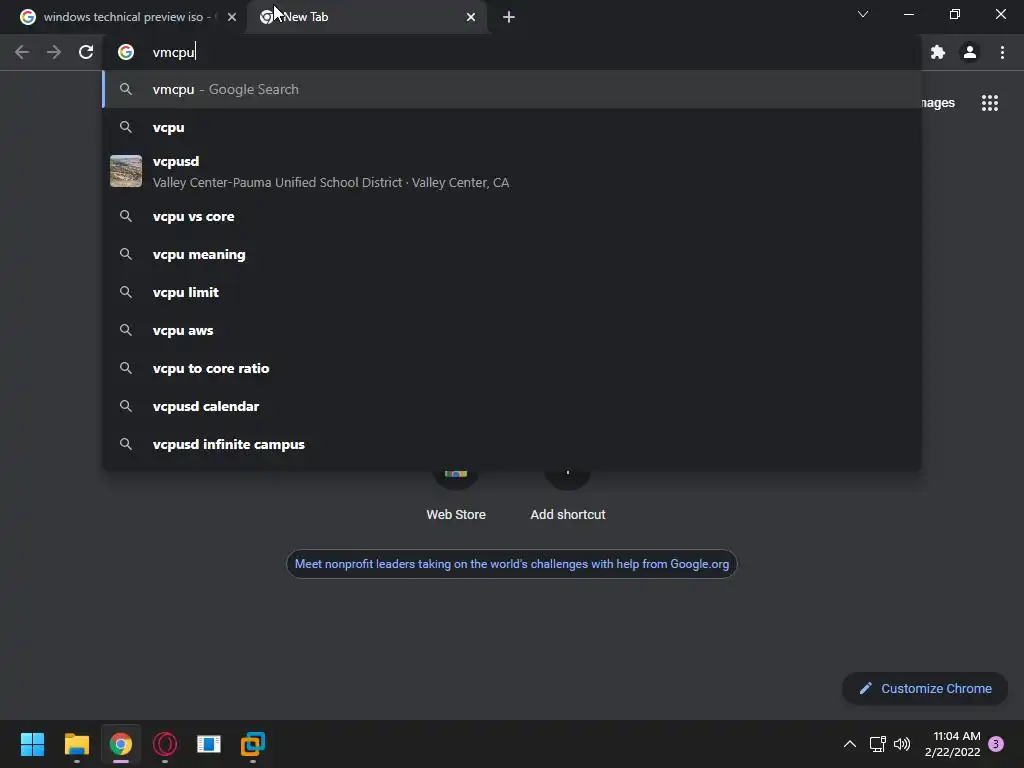Open the Chrome profile avatar icon
Image resolution: width=1024 pixels, height=768 pixels.
(970, 52)
